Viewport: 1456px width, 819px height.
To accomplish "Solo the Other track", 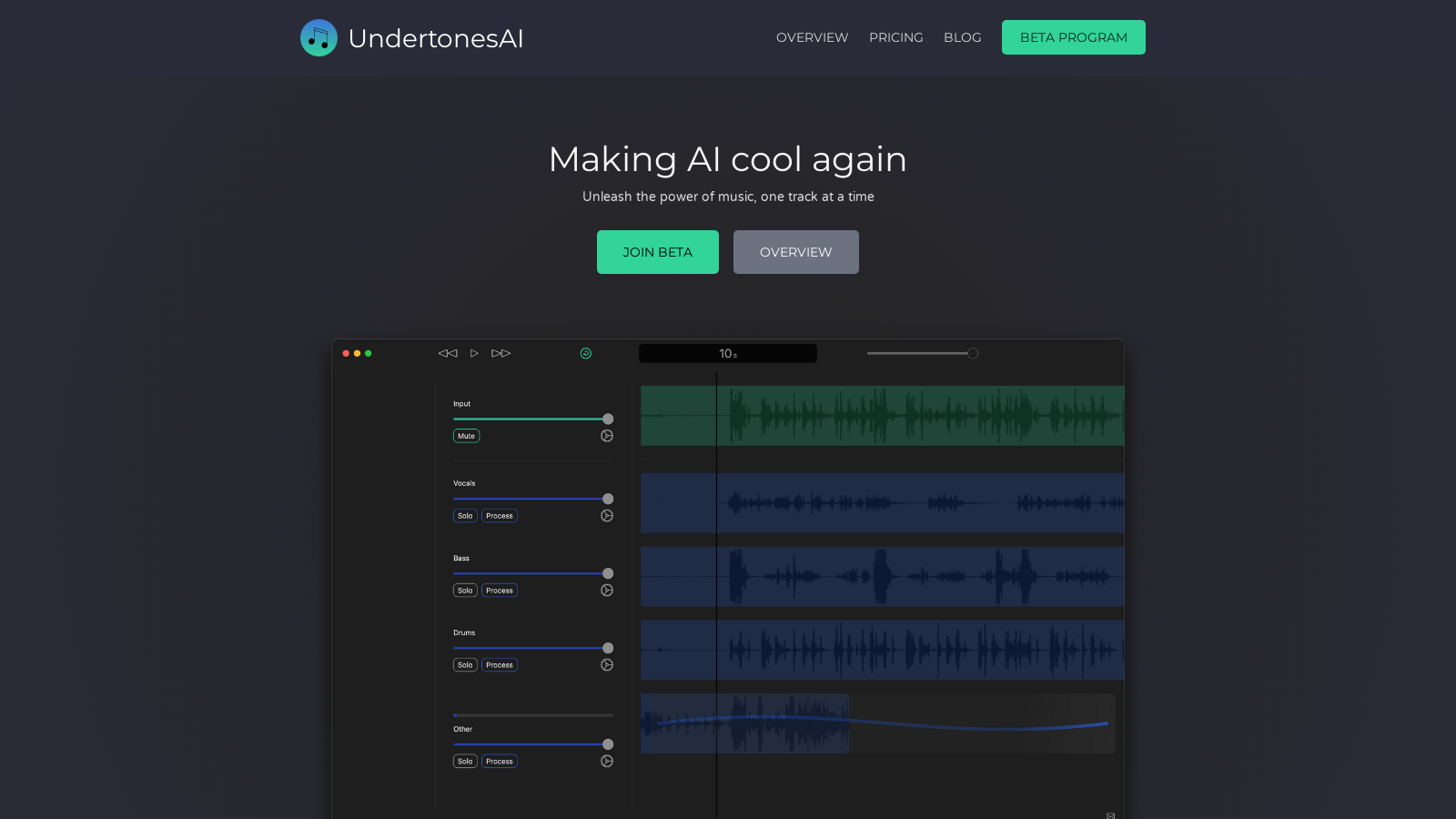I will 465,762.
